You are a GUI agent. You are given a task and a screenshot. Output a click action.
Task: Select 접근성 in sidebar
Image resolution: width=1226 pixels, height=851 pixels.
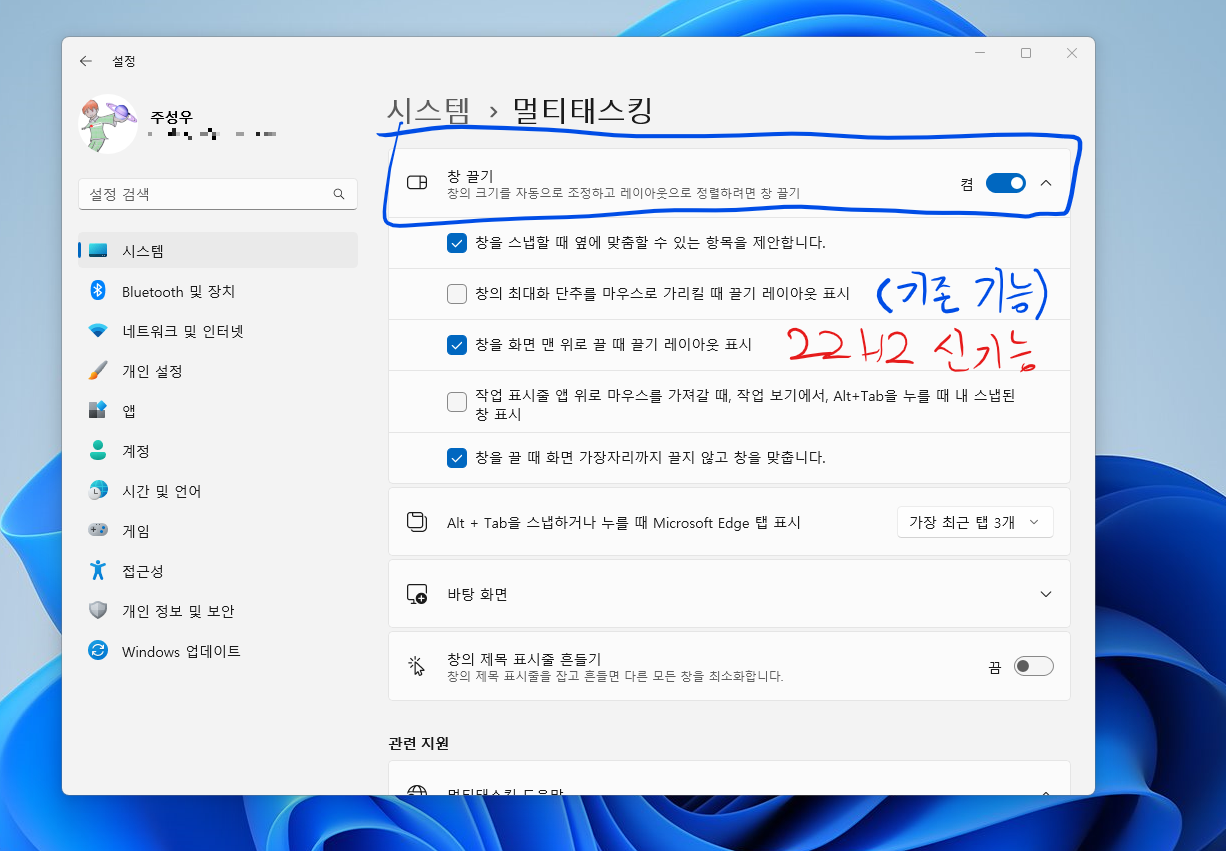click(x=217, y=571)
